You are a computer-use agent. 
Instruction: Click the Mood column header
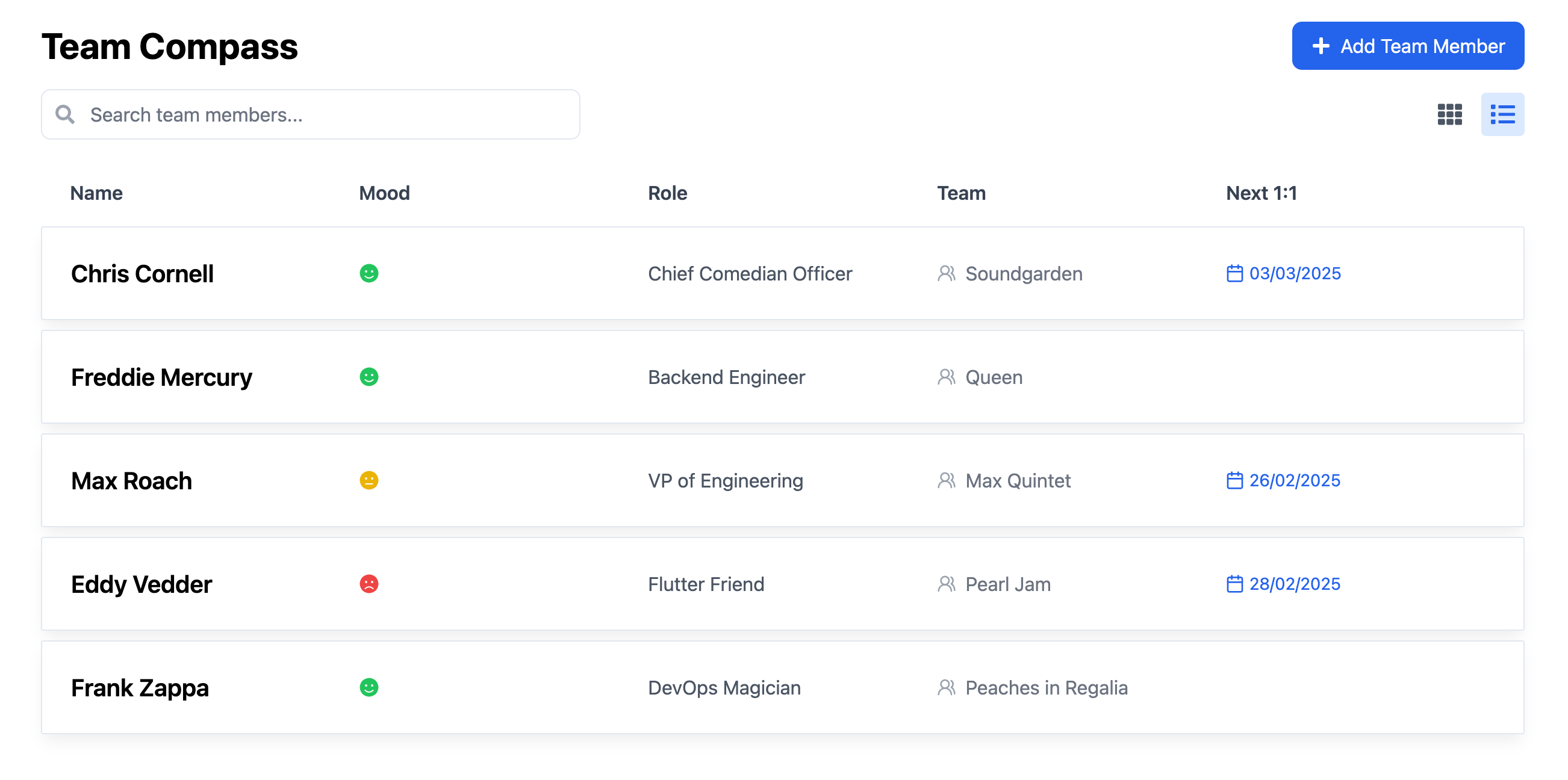pos(384,193)
